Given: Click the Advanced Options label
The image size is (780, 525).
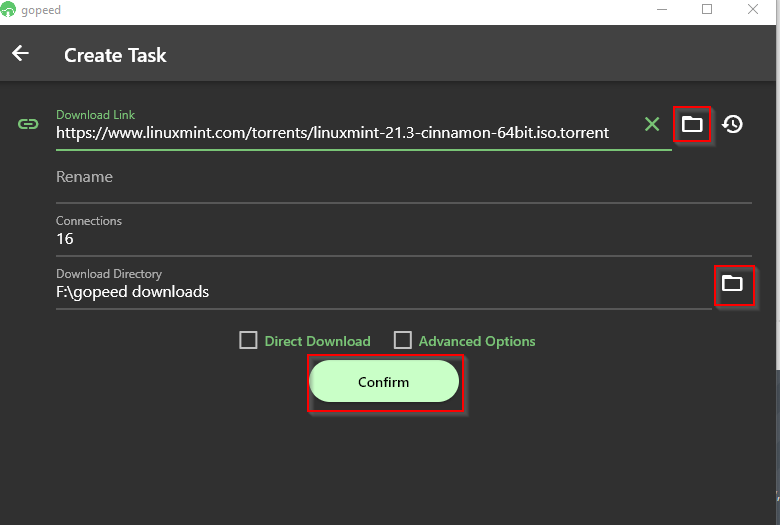Looking at the screenshot, I should pyautogui.click(x=477, y=341).
